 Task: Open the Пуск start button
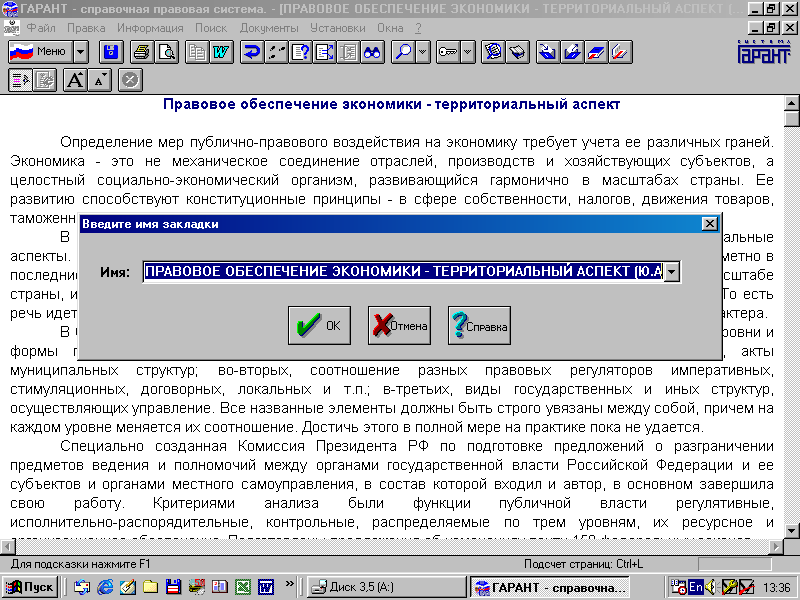[30, 587]
